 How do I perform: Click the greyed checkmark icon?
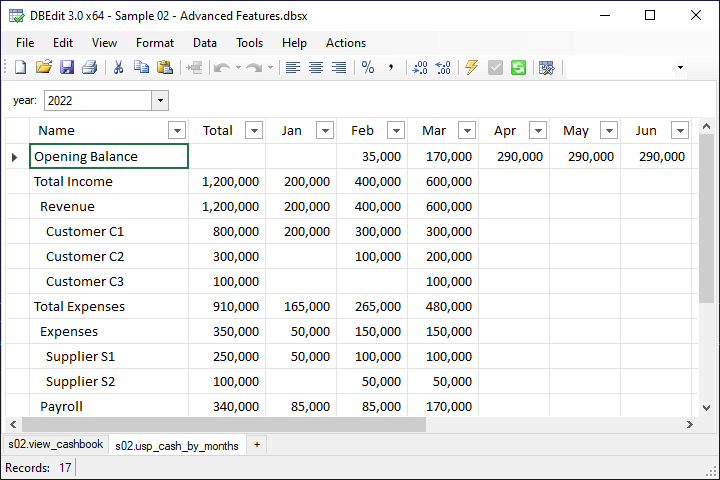pyautogui.click(x=495, y=68)
